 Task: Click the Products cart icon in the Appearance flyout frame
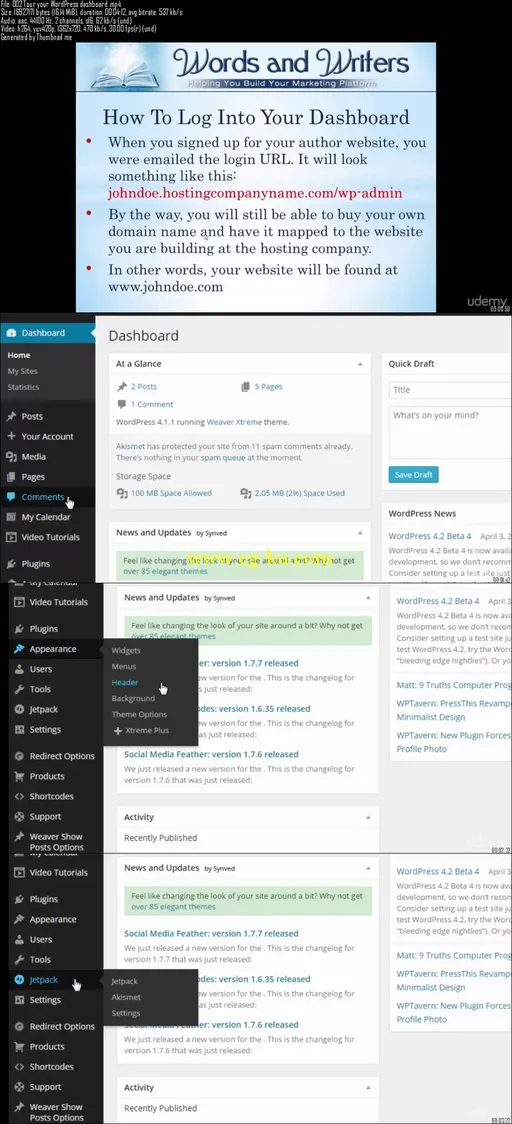[19, 776]
